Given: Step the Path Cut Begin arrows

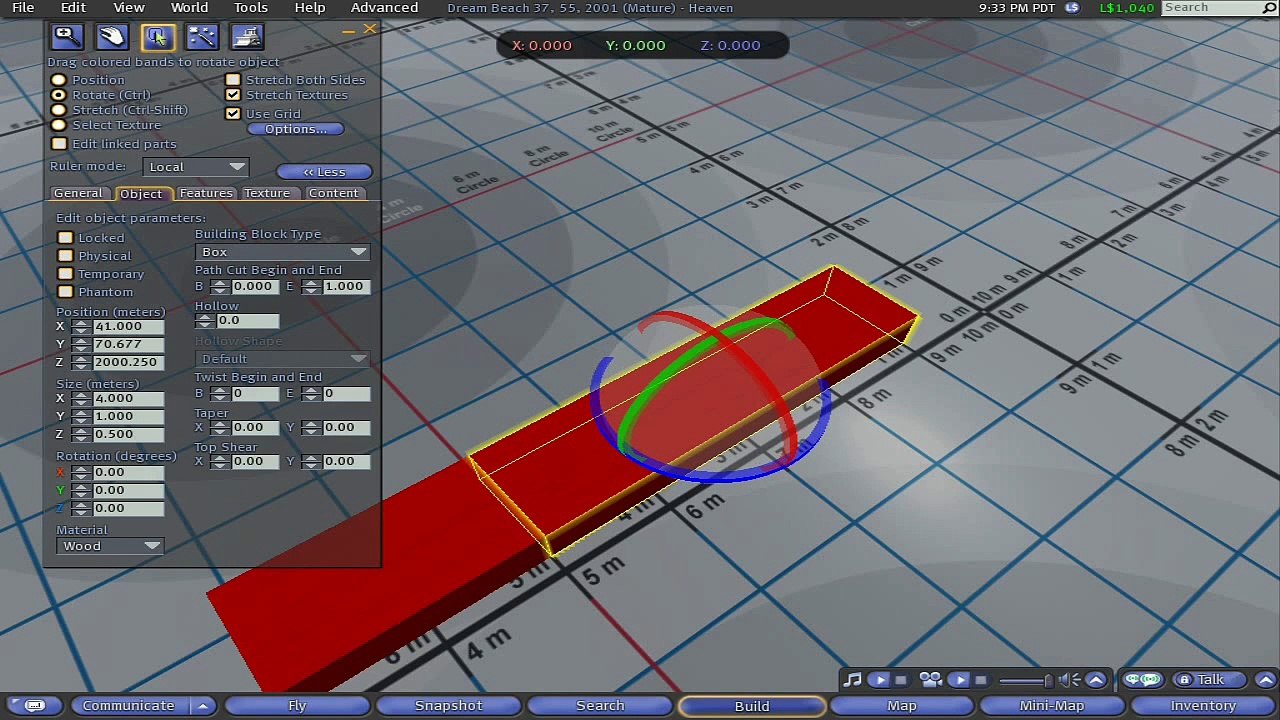Looking at the screenshot, I should 220,287.
